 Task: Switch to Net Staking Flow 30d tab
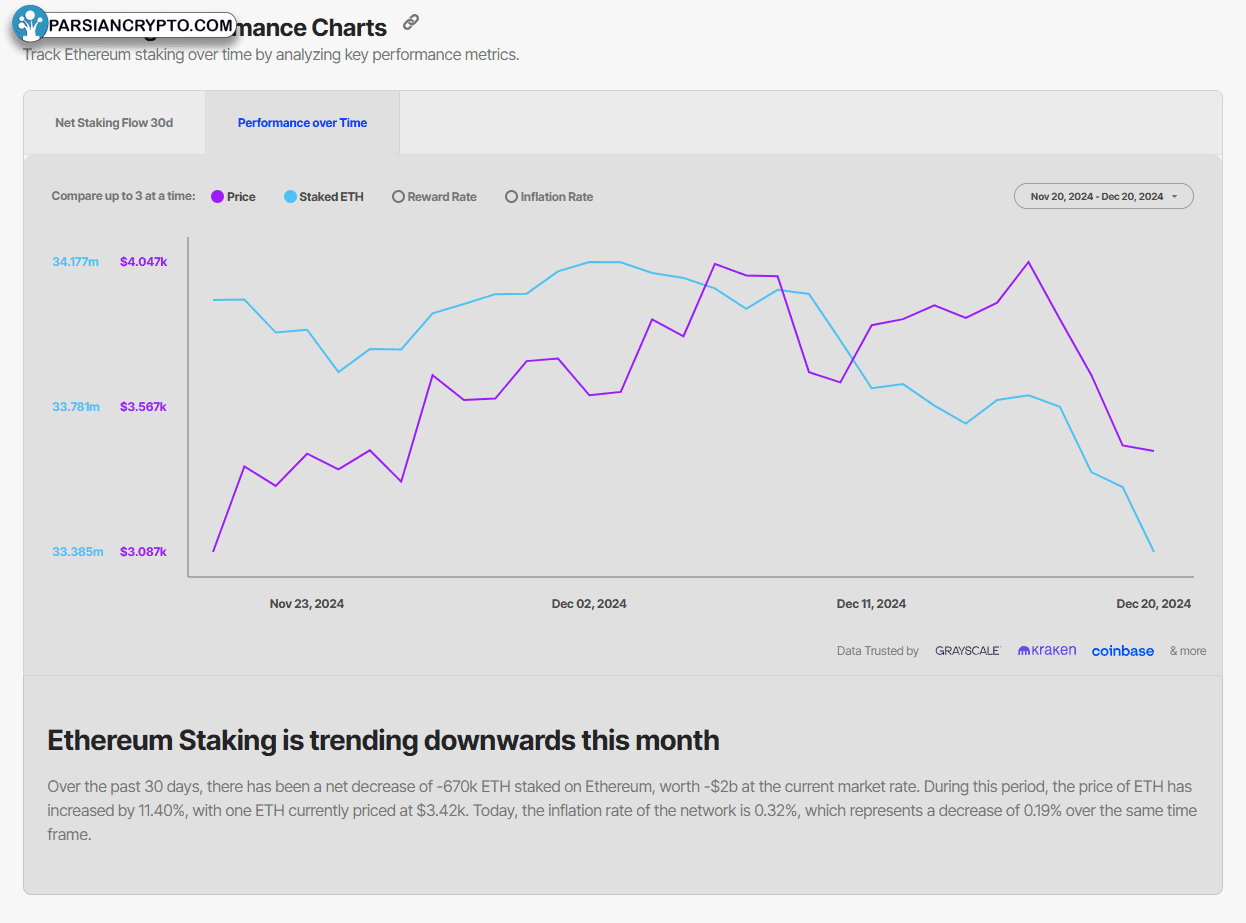[x=114, y=123]
